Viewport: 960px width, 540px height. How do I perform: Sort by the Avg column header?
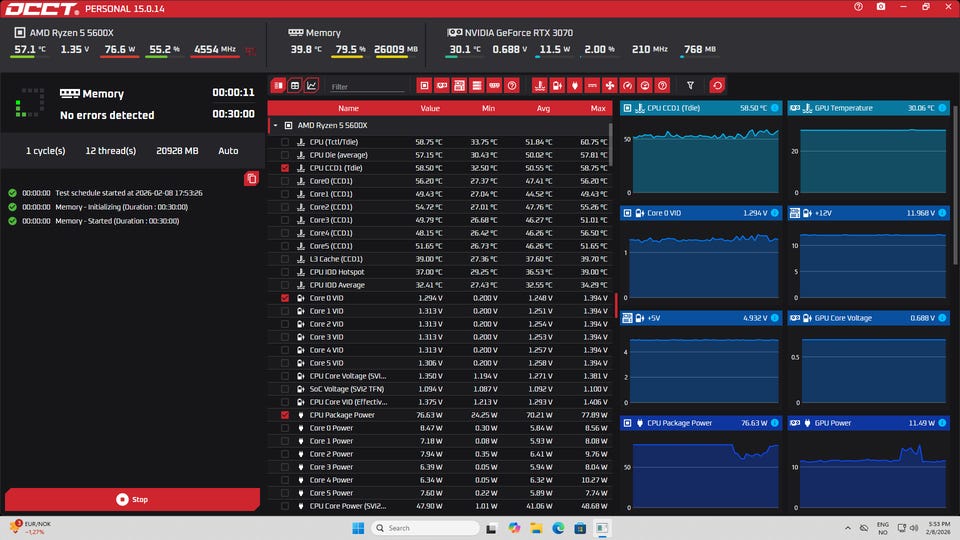(x=543, y=108)
